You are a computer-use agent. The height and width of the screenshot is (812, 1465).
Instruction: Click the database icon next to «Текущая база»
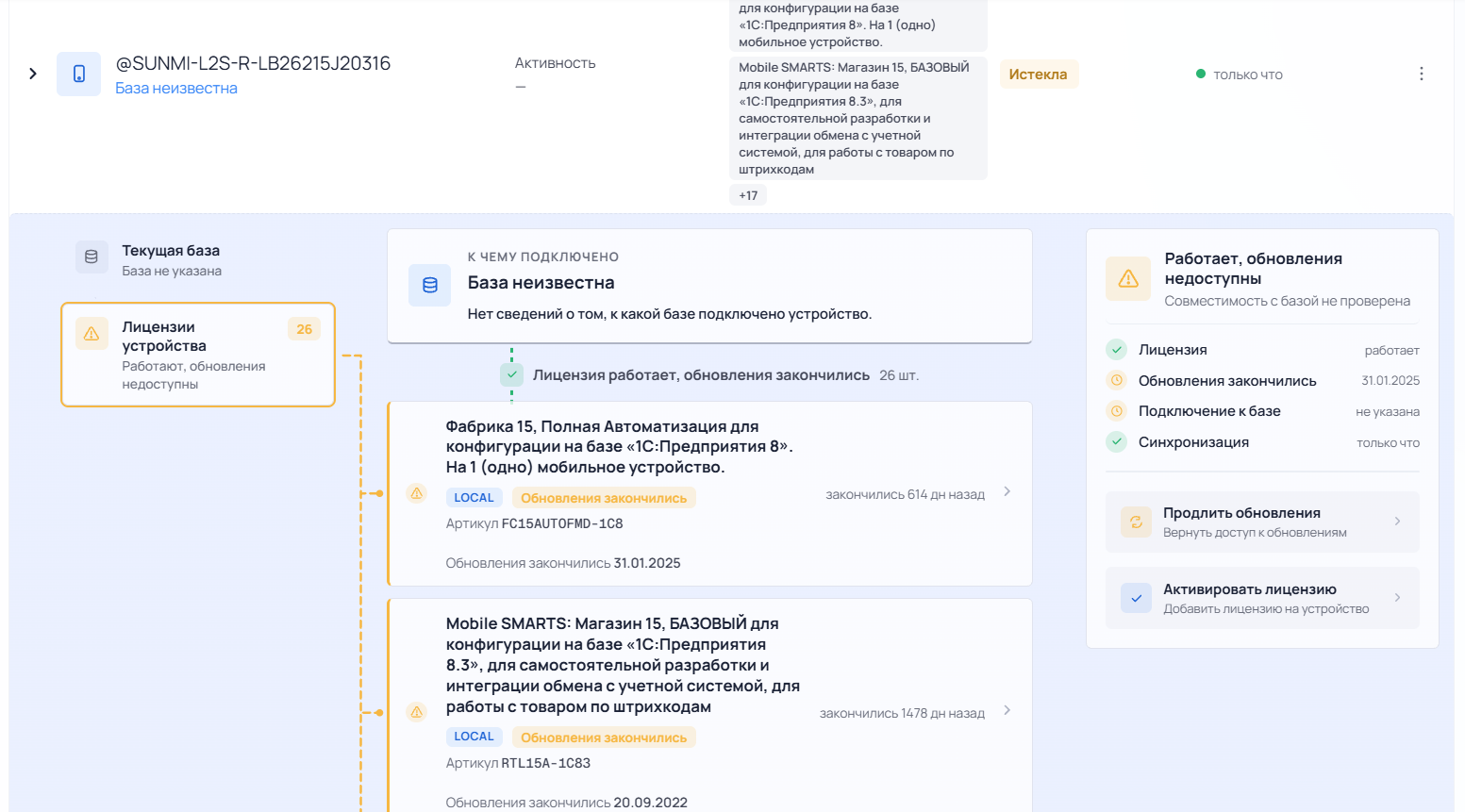click(x=92, y=257)
